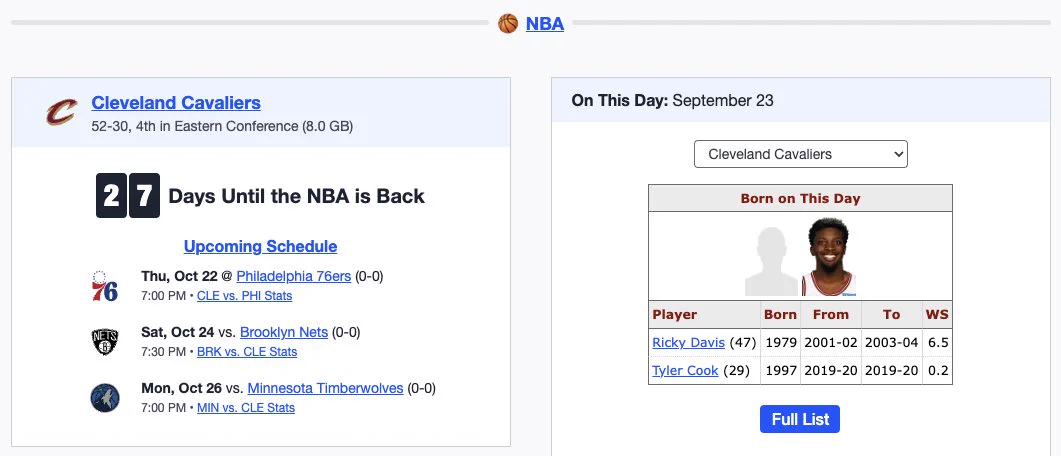Image resolution: width=1061 pixels, height=456 pixels.
Task: View MIN vs. CLE Stats
Action: coord(246,408)
